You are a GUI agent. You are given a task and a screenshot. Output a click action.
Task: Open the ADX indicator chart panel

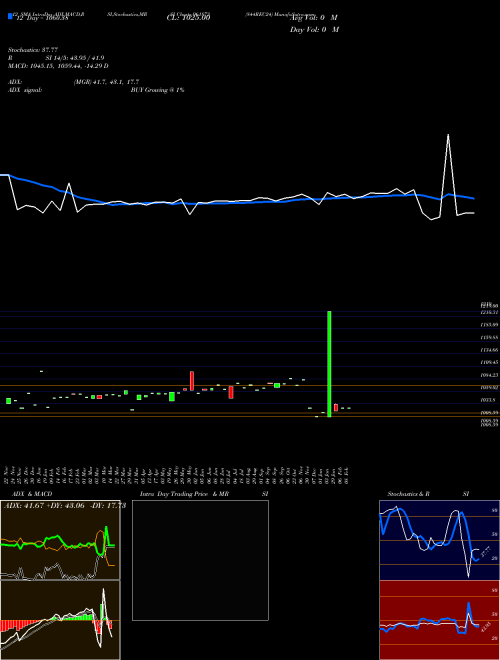(x=60, y=540)
